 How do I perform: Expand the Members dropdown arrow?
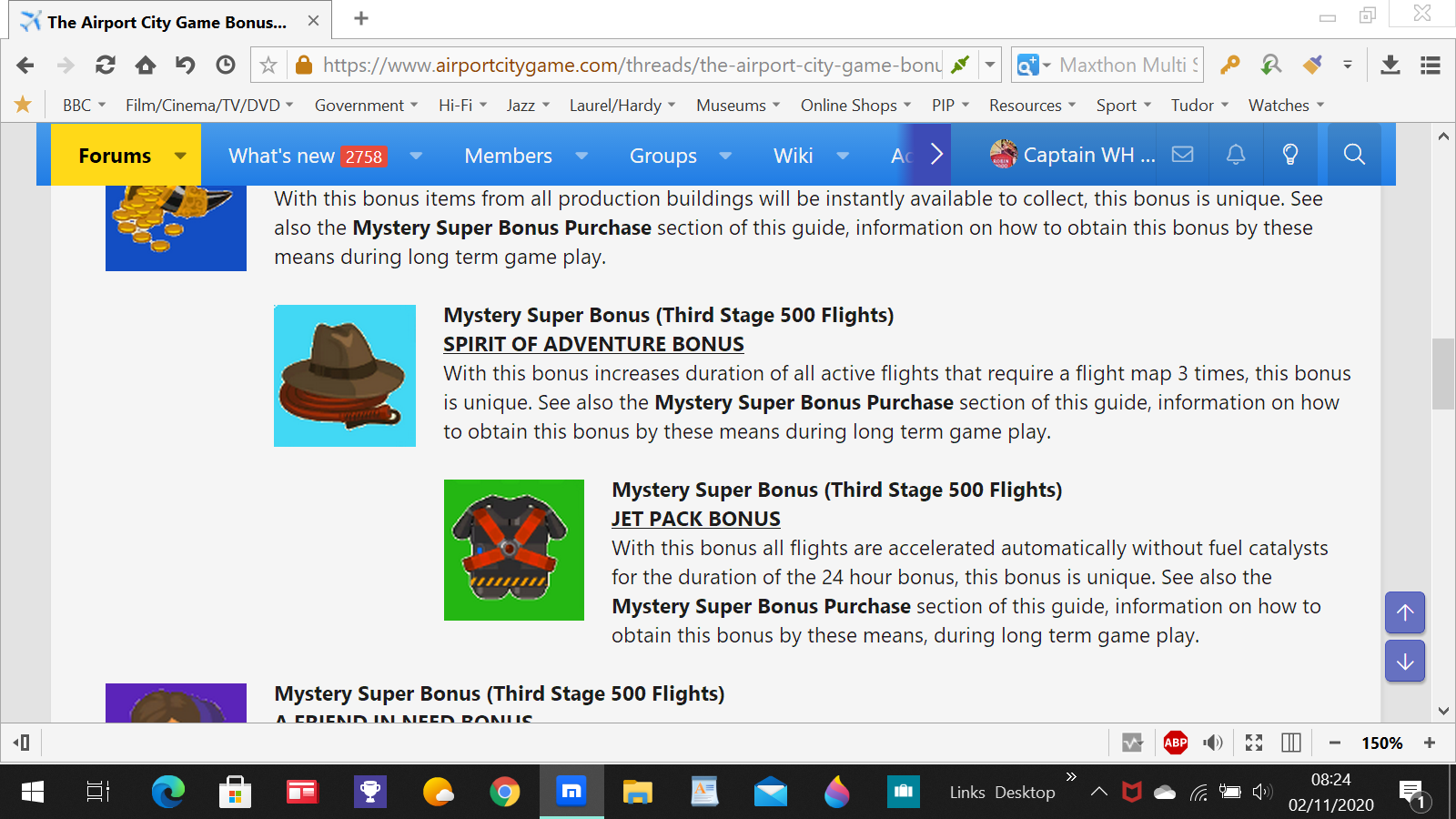pos(581,156)
